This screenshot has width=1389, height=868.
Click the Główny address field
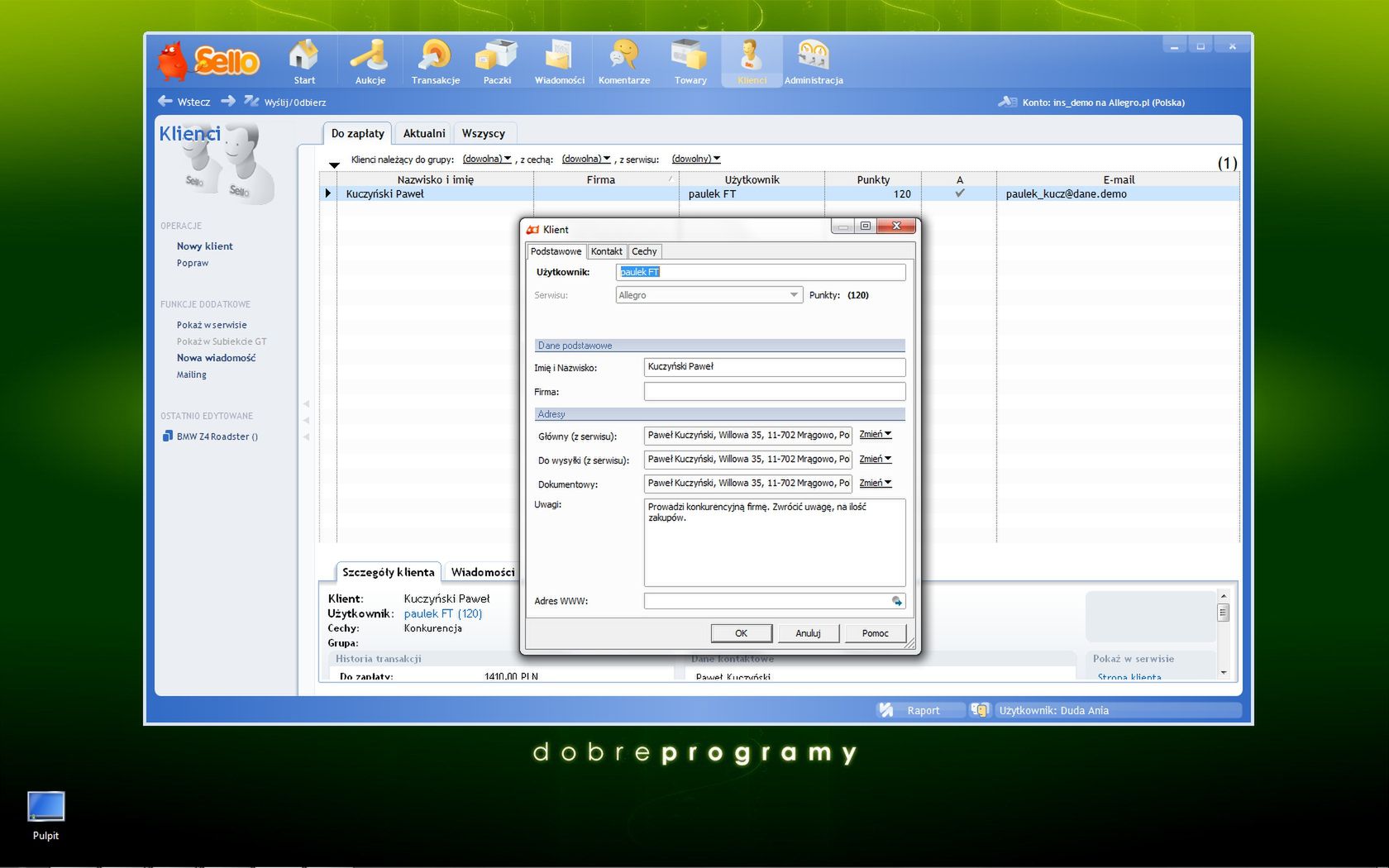748,436
